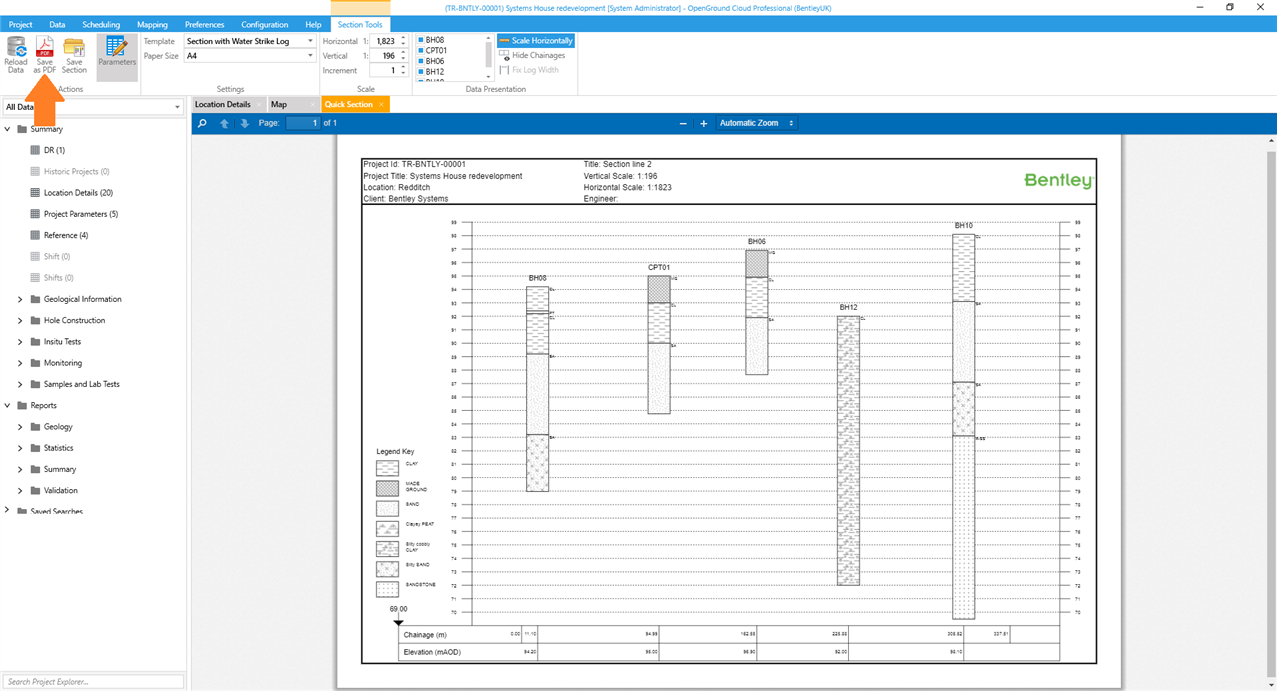Click the Increment value field
Viewport: 1277px width, 691px height.
pos(385,70)
